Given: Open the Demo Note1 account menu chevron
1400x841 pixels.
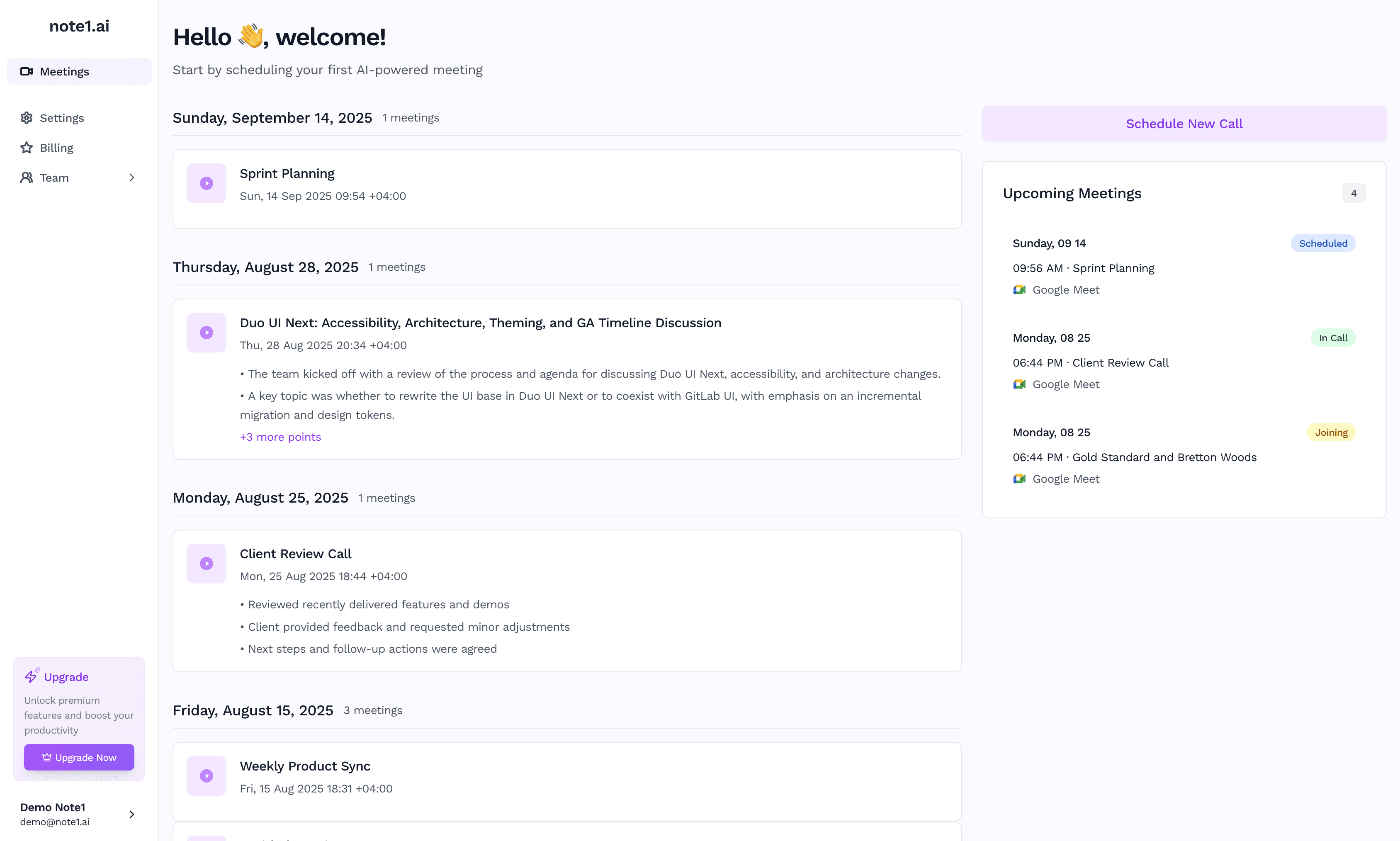Looking at the screenshot, I should (x=131, y=814).
